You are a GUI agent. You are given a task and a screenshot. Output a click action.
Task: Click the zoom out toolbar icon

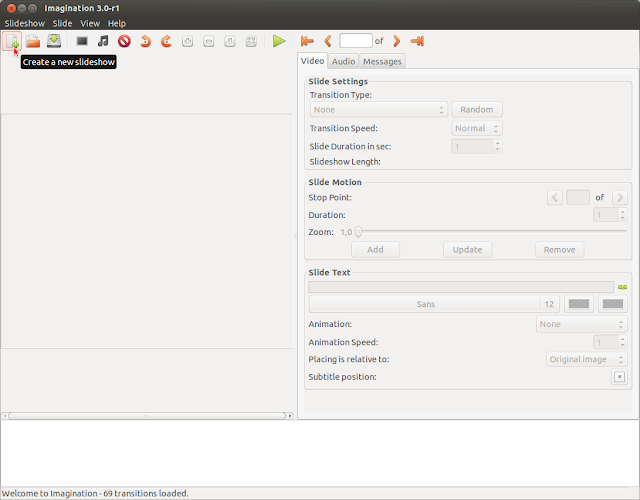pos(209,41)
